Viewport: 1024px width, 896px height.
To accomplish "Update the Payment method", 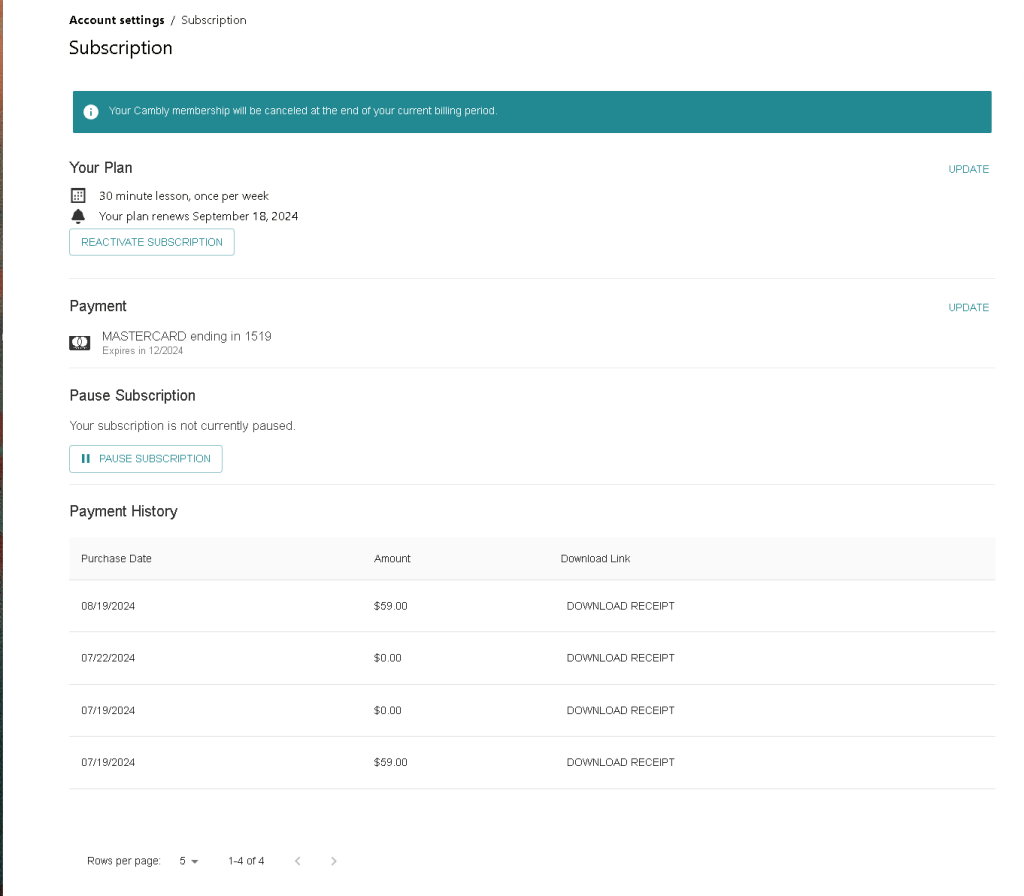I will [x=968, y=308].
